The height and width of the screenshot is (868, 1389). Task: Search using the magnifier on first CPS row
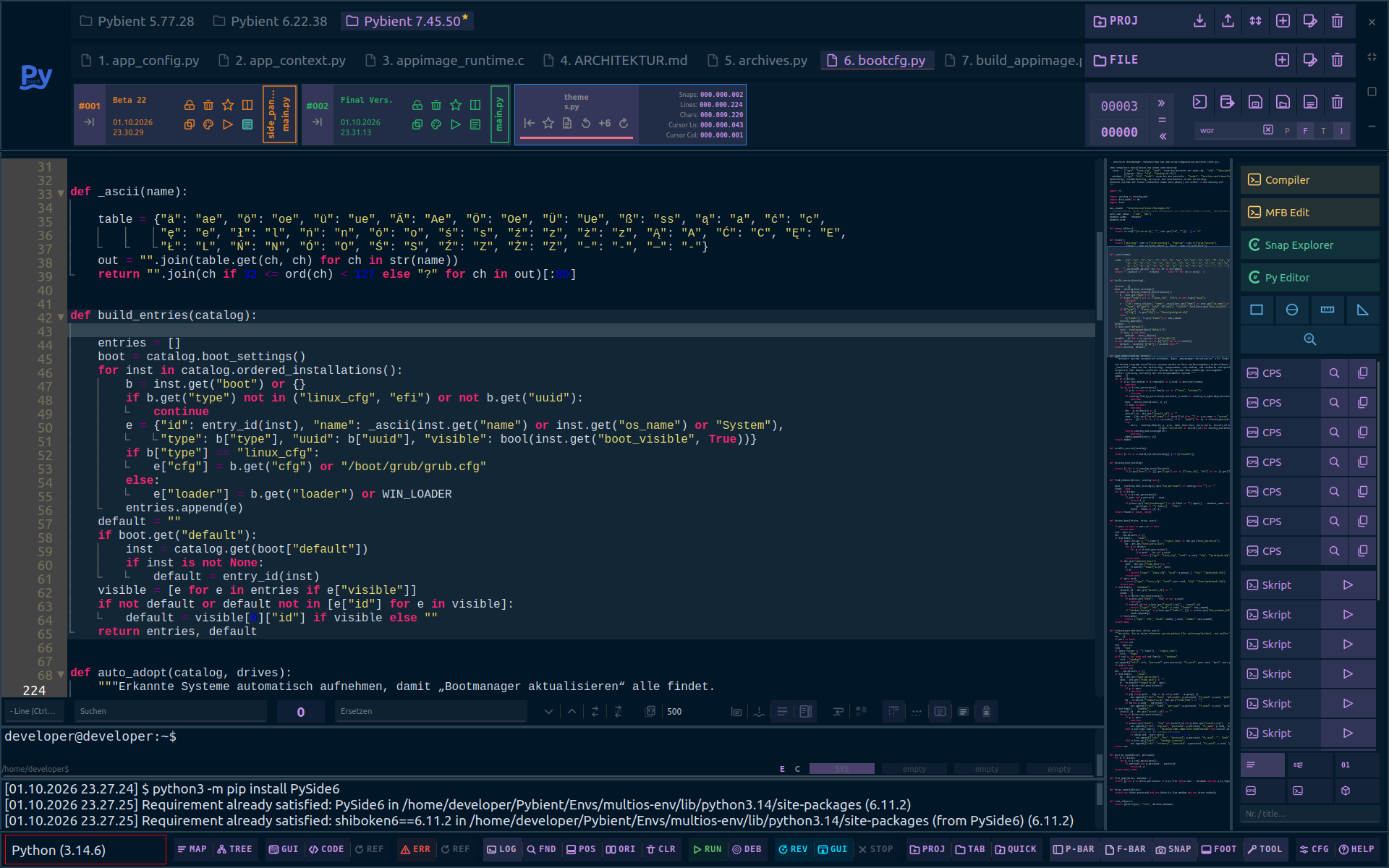[1334, 373]
